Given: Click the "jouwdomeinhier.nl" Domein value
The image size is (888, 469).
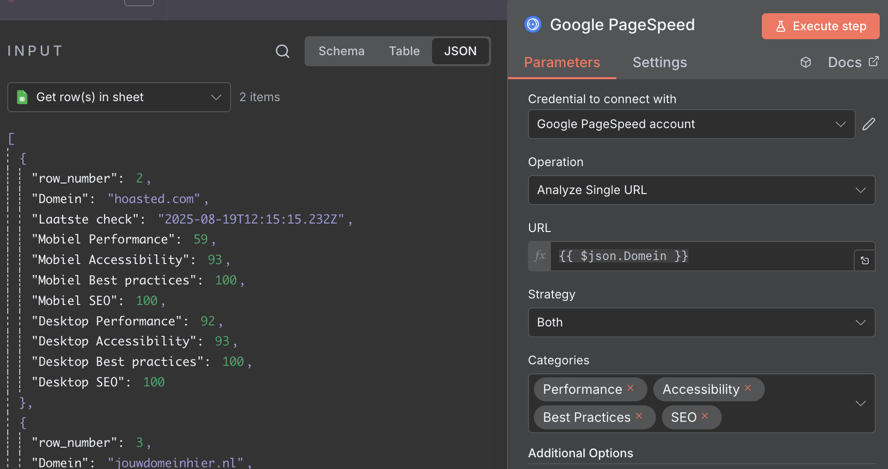Looking at the screenshot, I should pyautogui.click(x=176, y=463).
